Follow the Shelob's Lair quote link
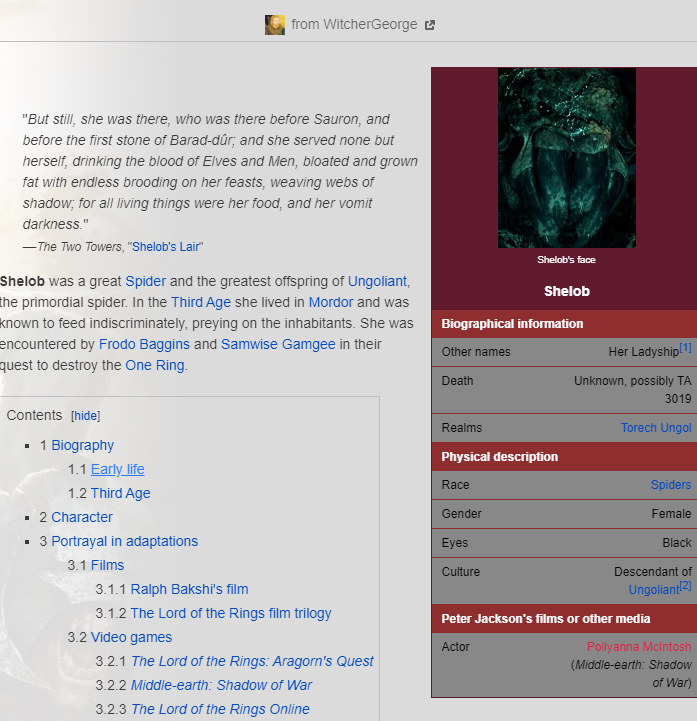The image size is (697, 721). coord(166,247)
